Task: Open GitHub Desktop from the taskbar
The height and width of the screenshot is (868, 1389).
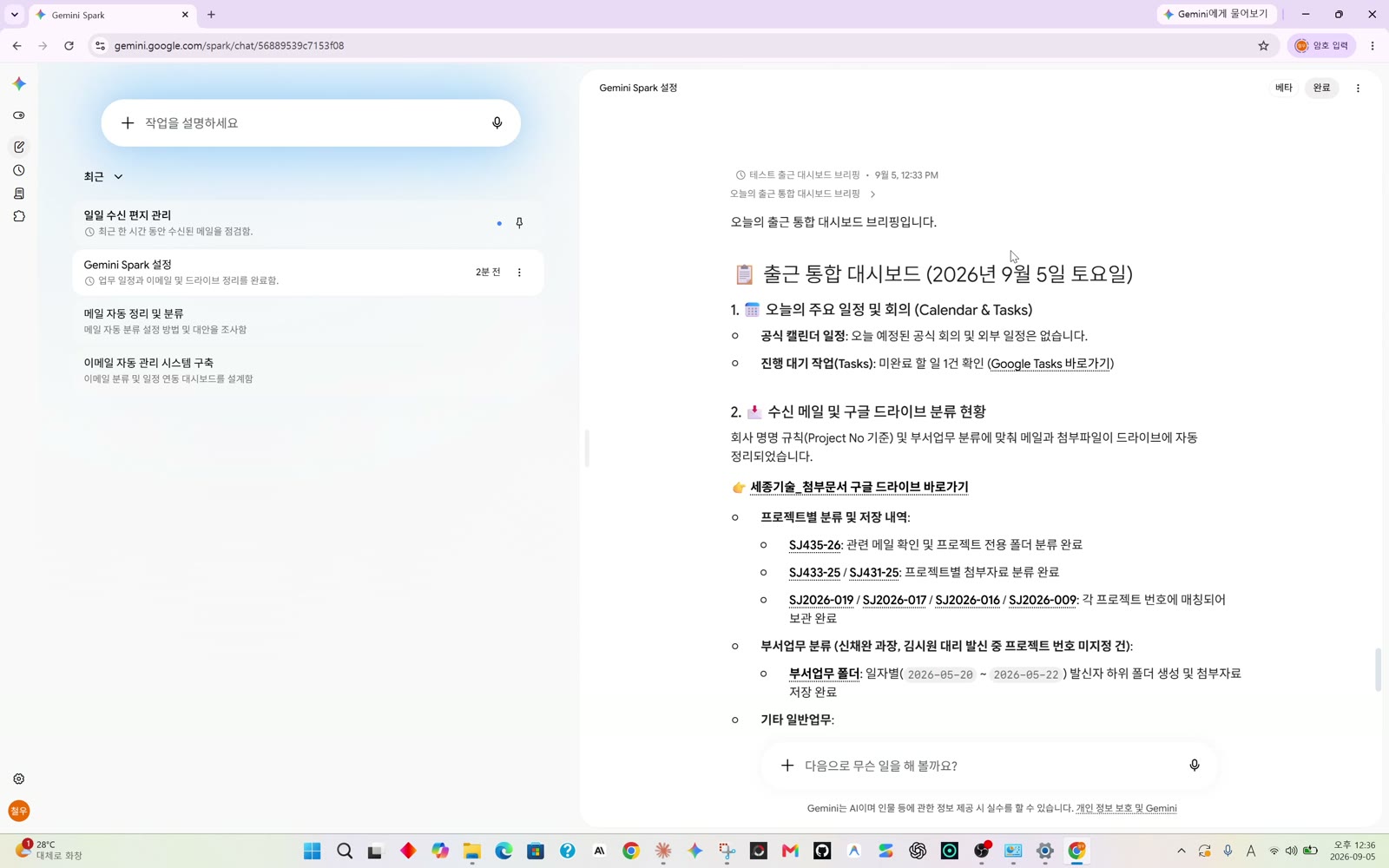Action: pos(822,851)
